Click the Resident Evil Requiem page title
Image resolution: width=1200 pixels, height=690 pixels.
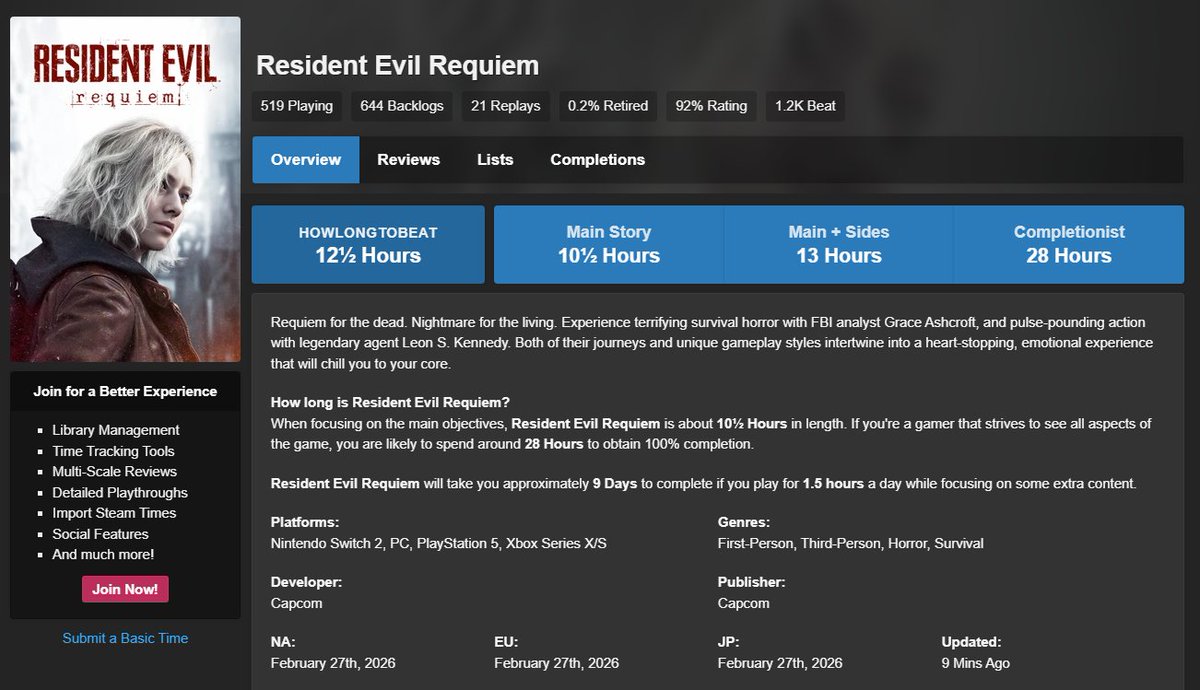pos(397,66)
